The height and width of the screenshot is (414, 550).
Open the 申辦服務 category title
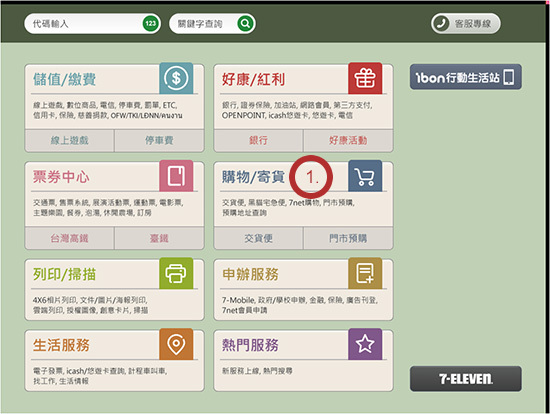[x=250, y=274]
